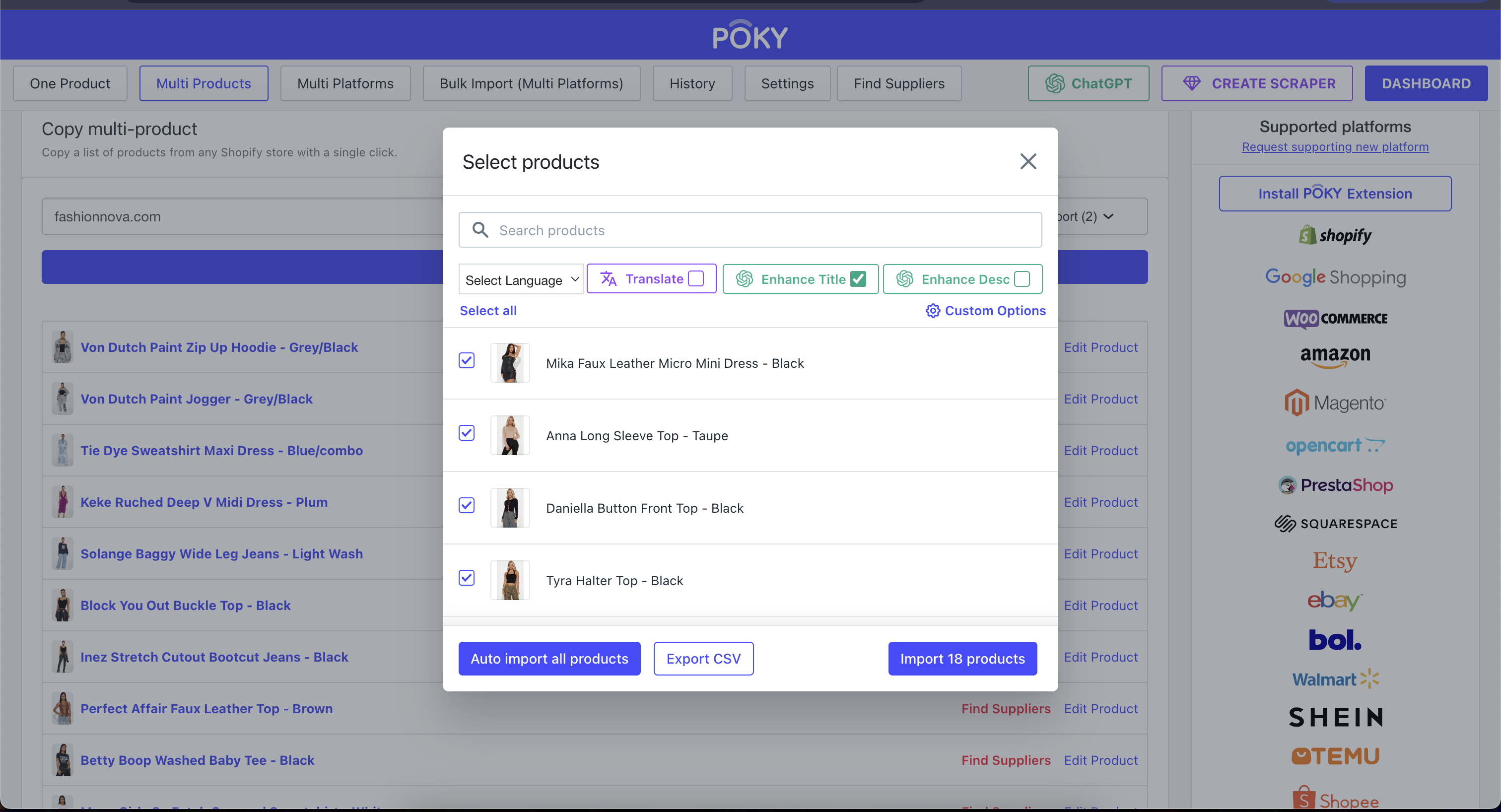
Task: Uncheck Tyra Halter Top - Black
Action: (466, 578)
